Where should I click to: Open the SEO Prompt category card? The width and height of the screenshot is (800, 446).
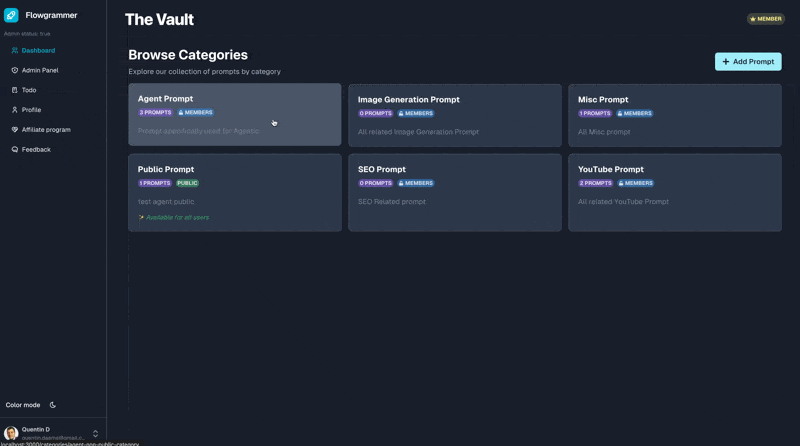click(x=455, y=193)
